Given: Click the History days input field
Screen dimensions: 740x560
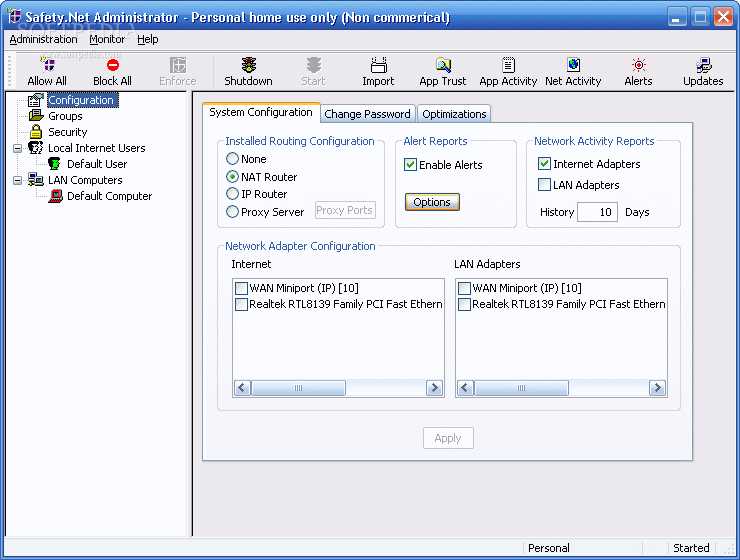Looking at the screenshot, I should (597, 212).
